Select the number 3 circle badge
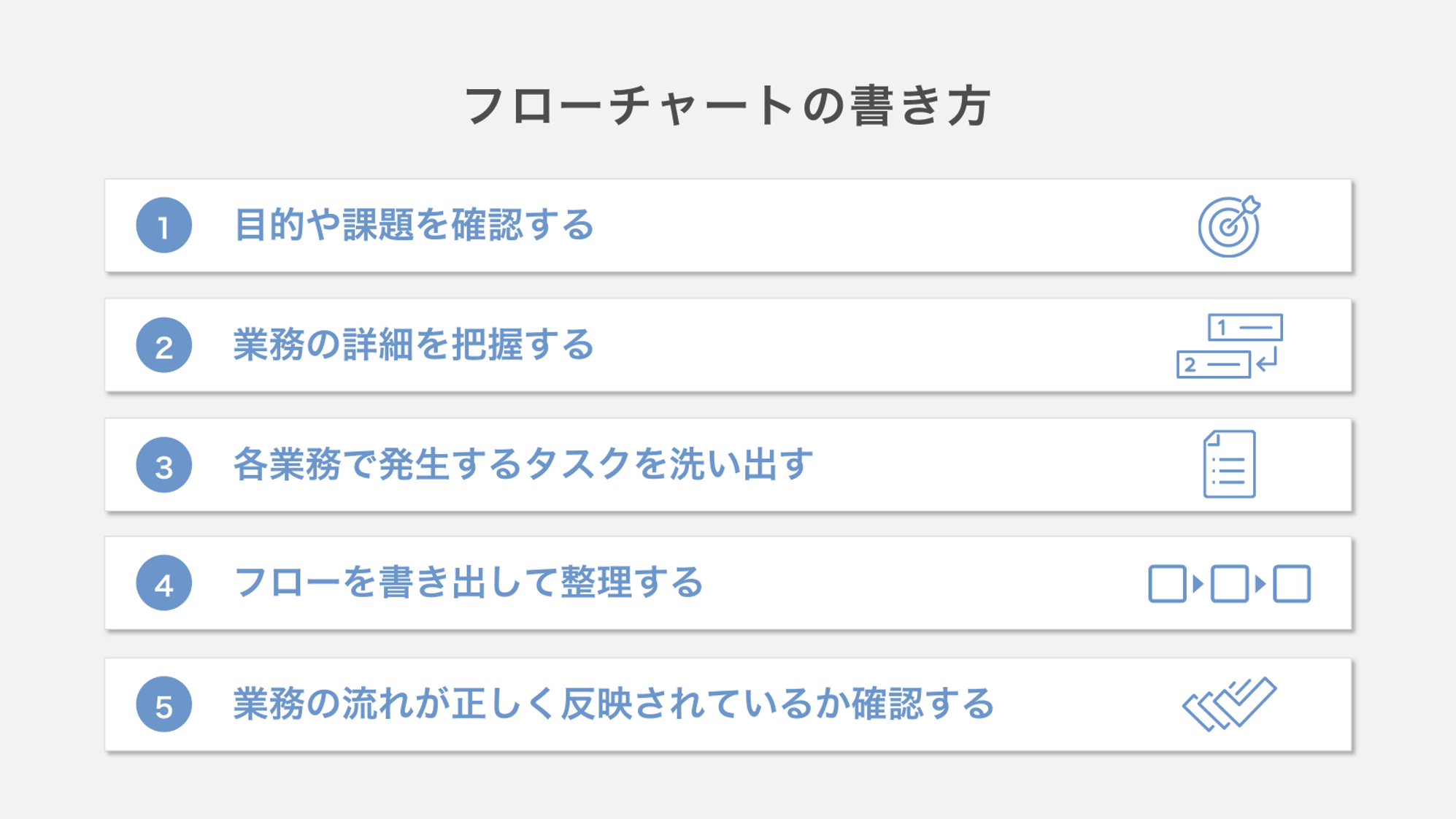The image size is (1456, 819). 164,465
